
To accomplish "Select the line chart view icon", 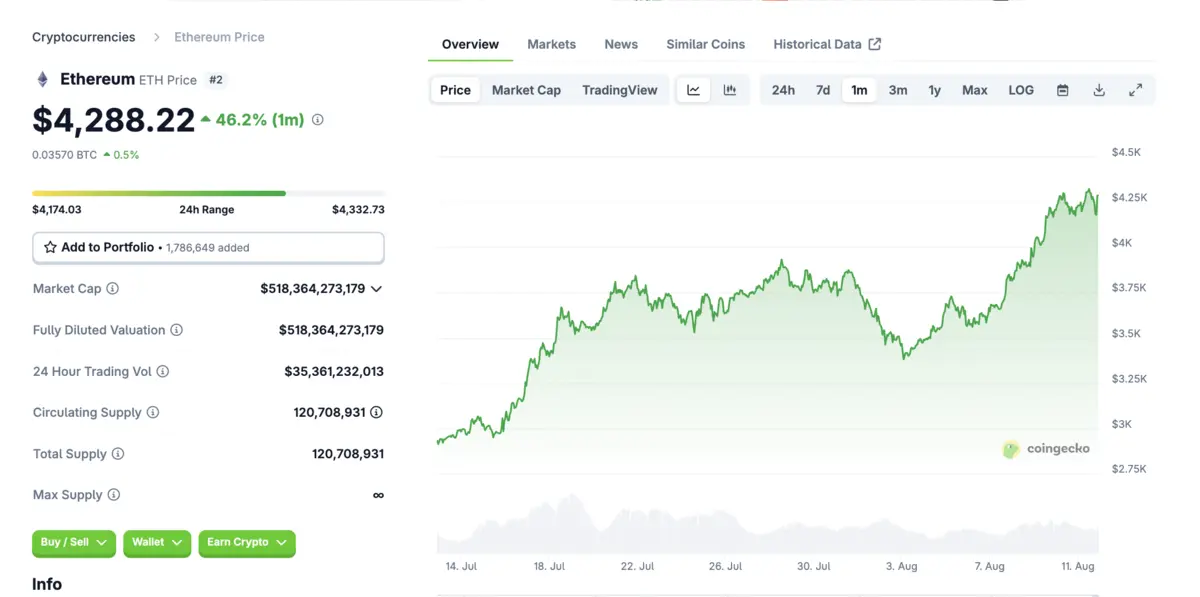I will click(x=693, y=89).
